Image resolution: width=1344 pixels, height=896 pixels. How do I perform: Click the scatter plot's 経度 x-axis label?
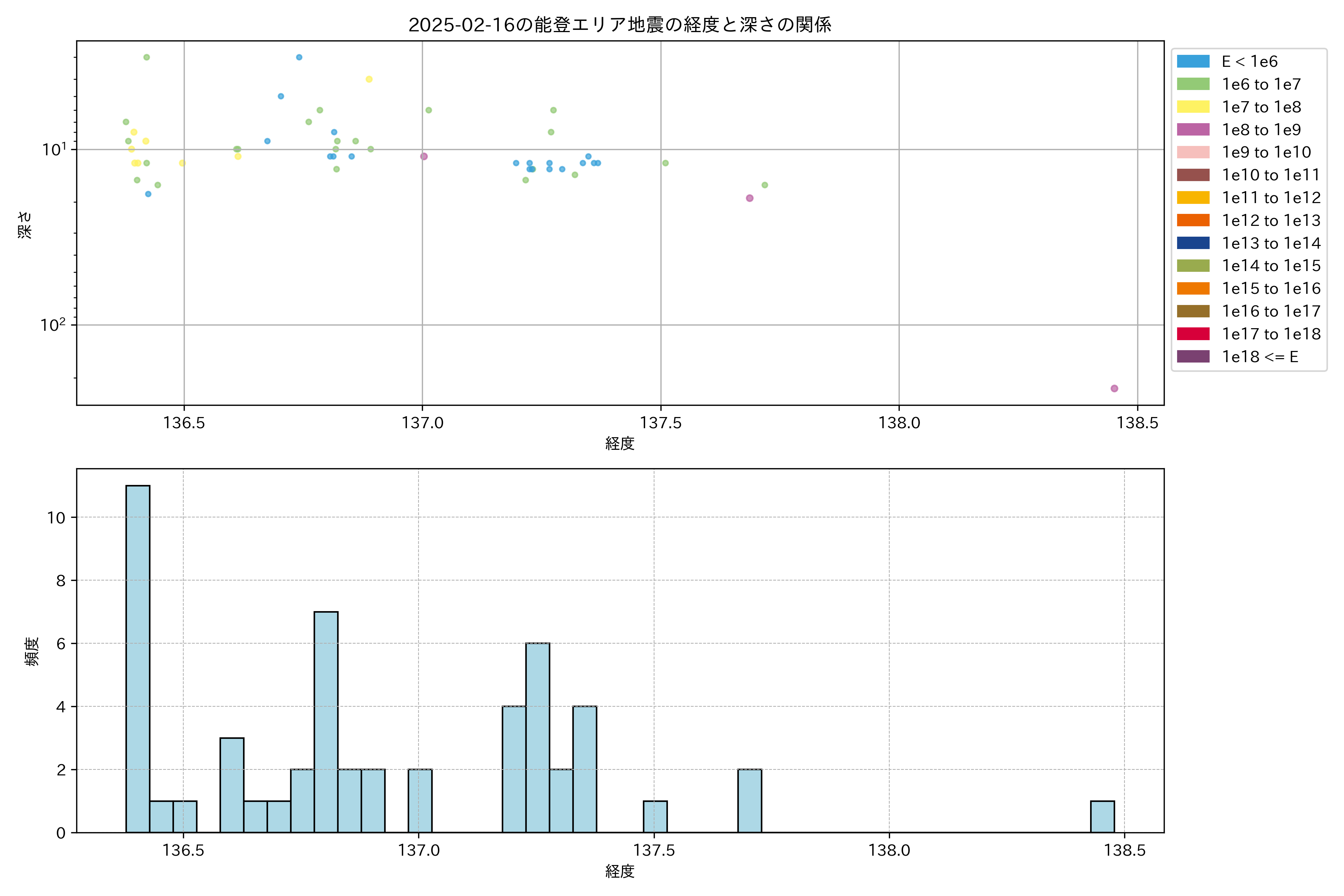619,444
